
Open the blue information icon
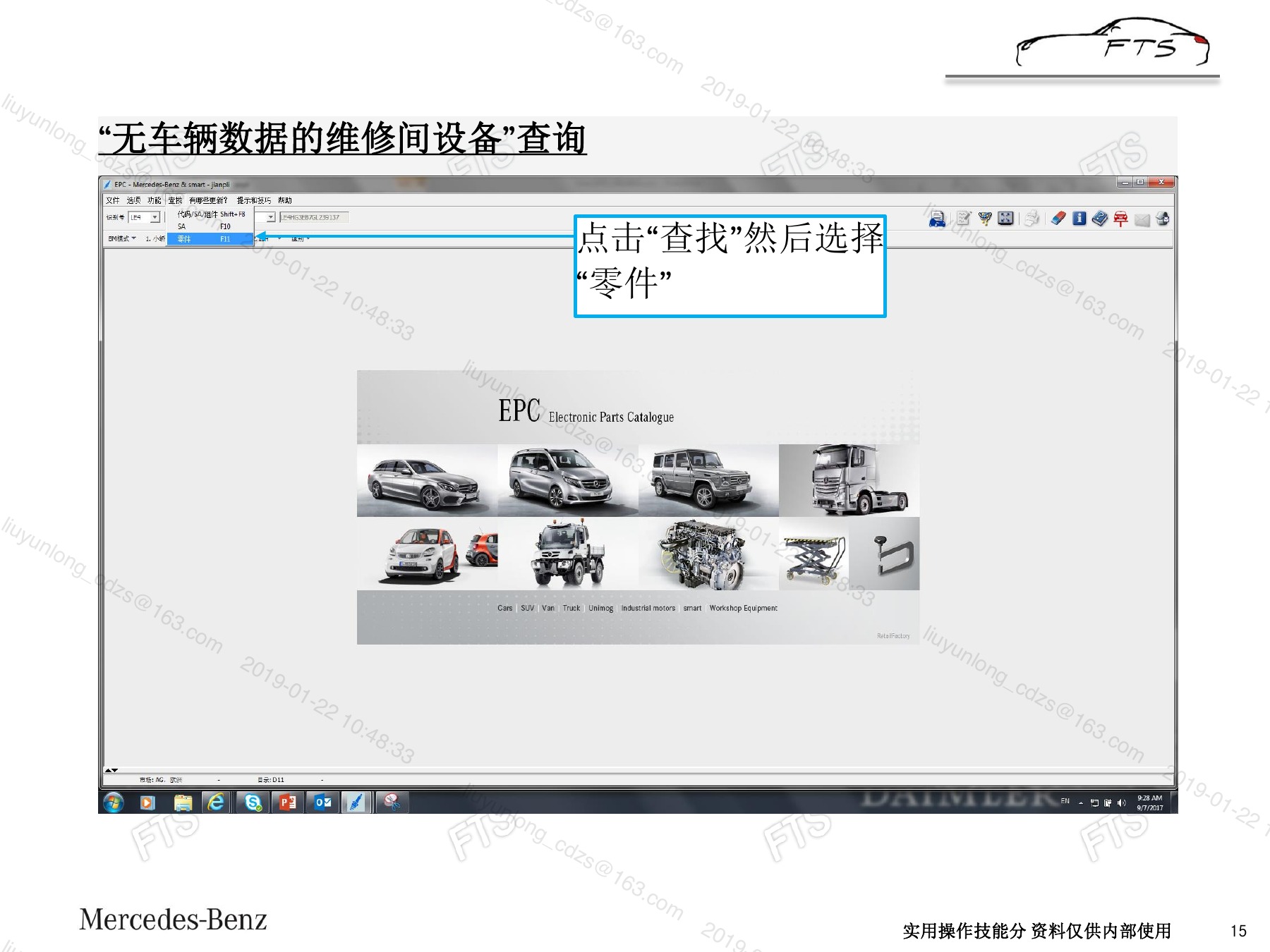[1079, 219]
